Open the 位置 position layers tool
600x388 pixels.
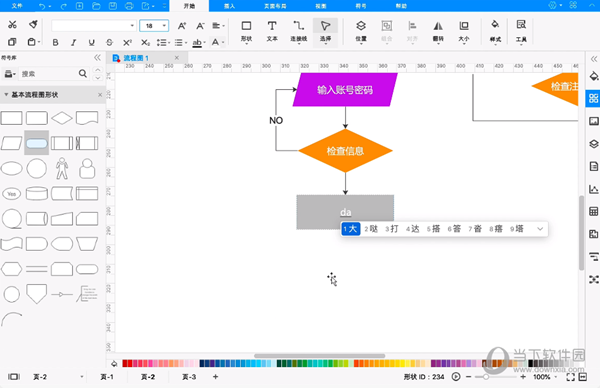tap(361, 31)
